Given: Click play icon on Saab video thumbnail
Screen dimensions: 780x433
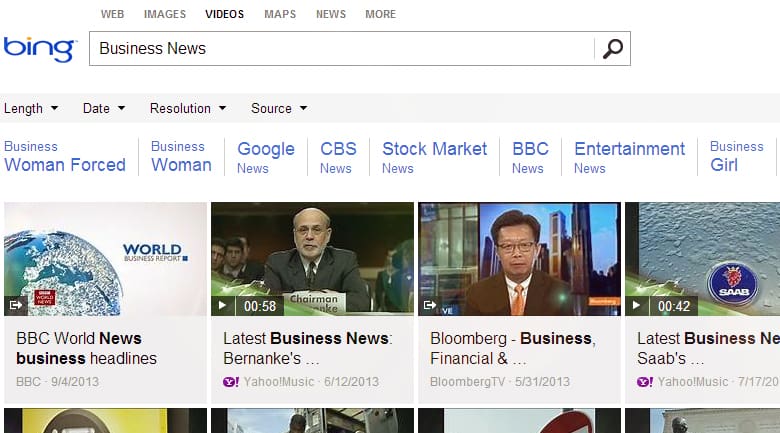Looking at the screenshot, I should (636, 305).
